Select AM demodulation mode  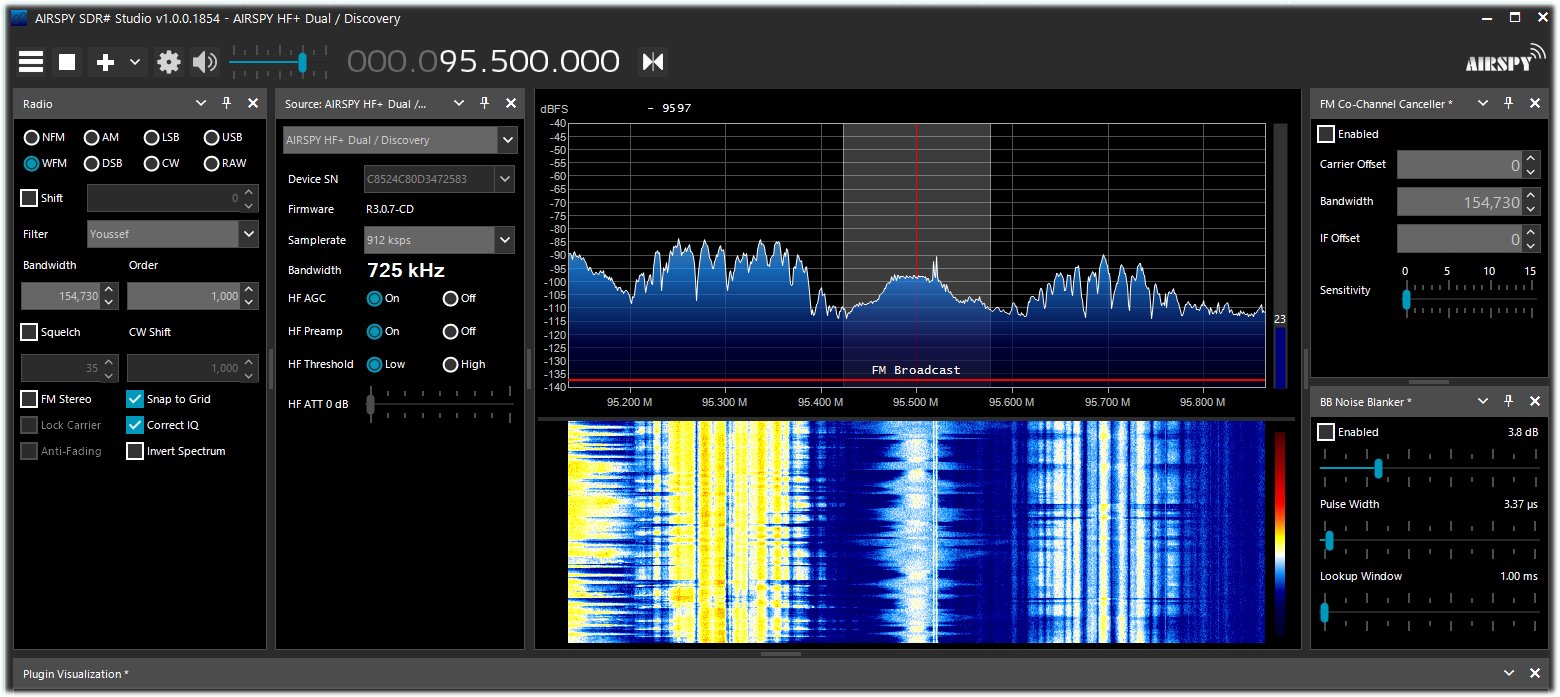(x=101, y=138)
